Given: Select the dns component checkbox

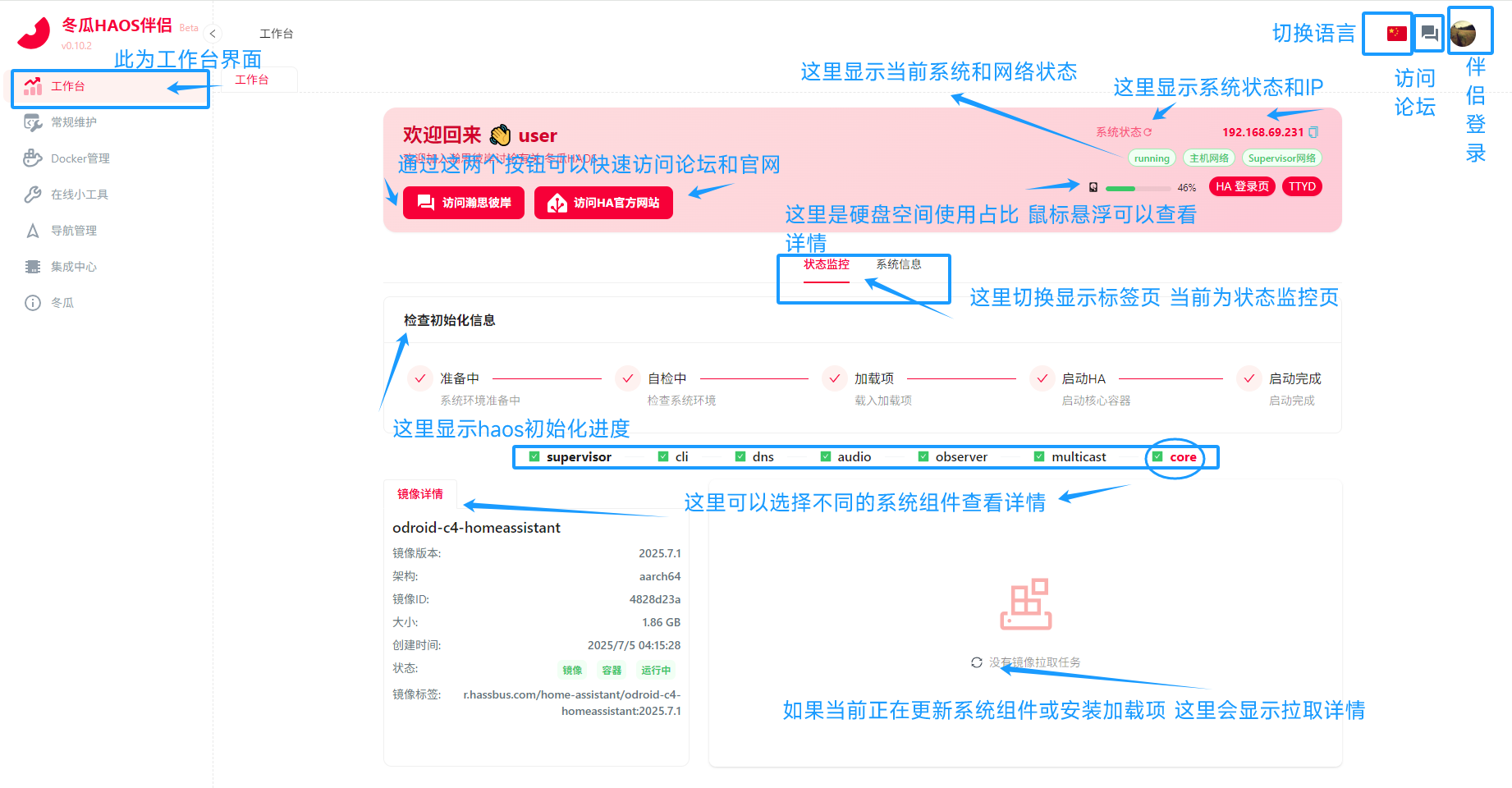Looking at the screenshot, I should pos(740,457).
